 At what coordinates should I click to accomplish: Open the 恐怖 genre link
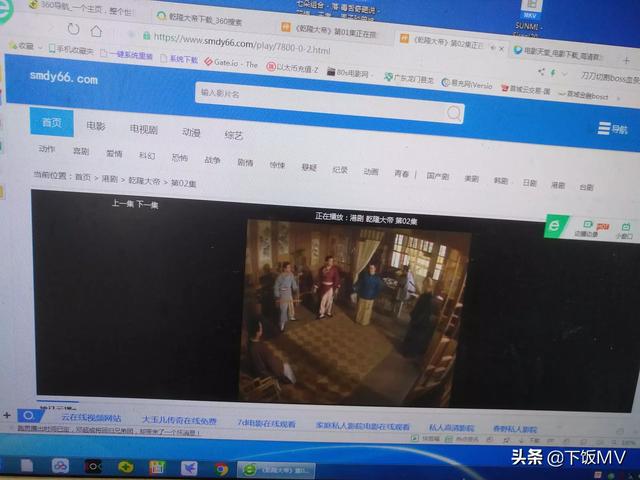point(179,158)
